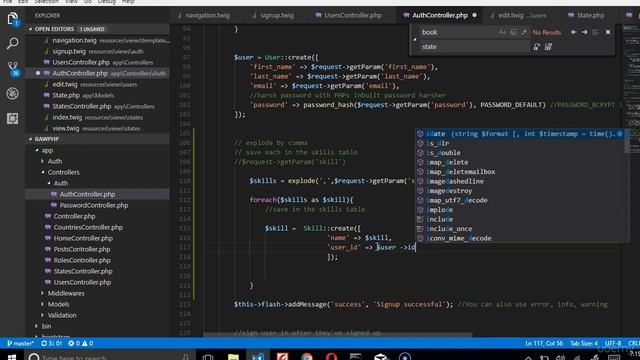Switch to the AuthController.php tab
This screenshot has height=360, width=640.
[440, 15]
